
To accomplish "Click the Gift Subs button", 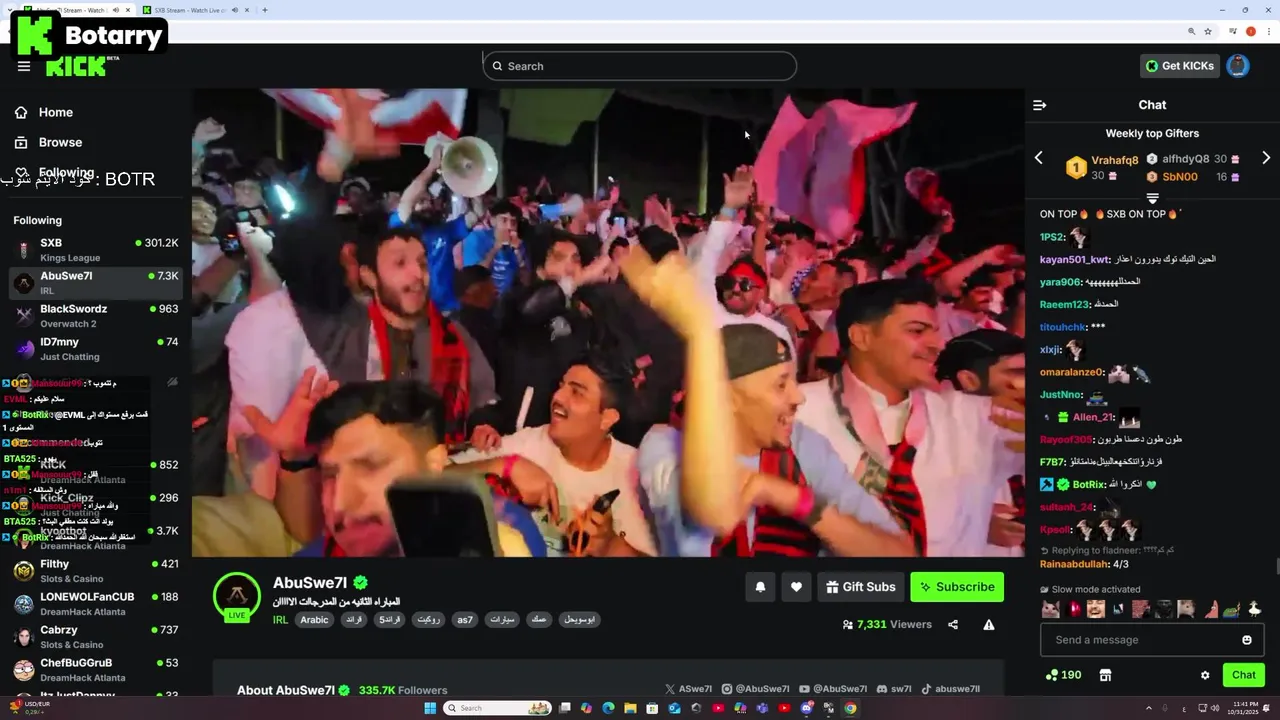I will coord(860,587).
